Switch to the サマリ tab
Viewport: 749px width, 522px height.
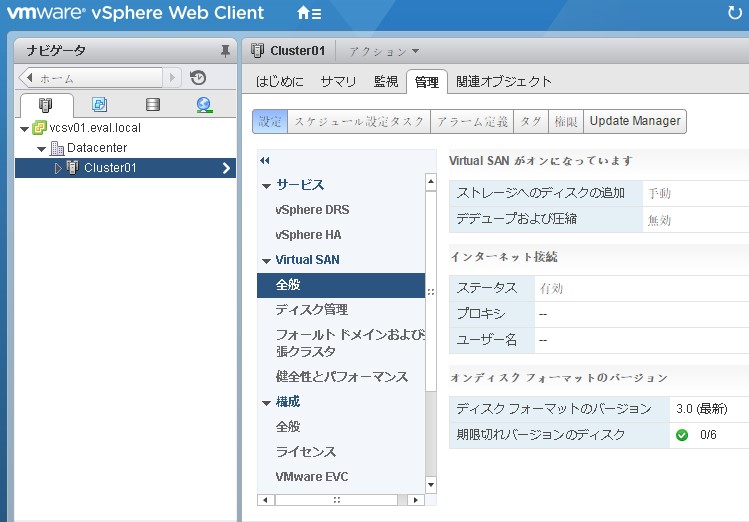[x=338, y=82]
